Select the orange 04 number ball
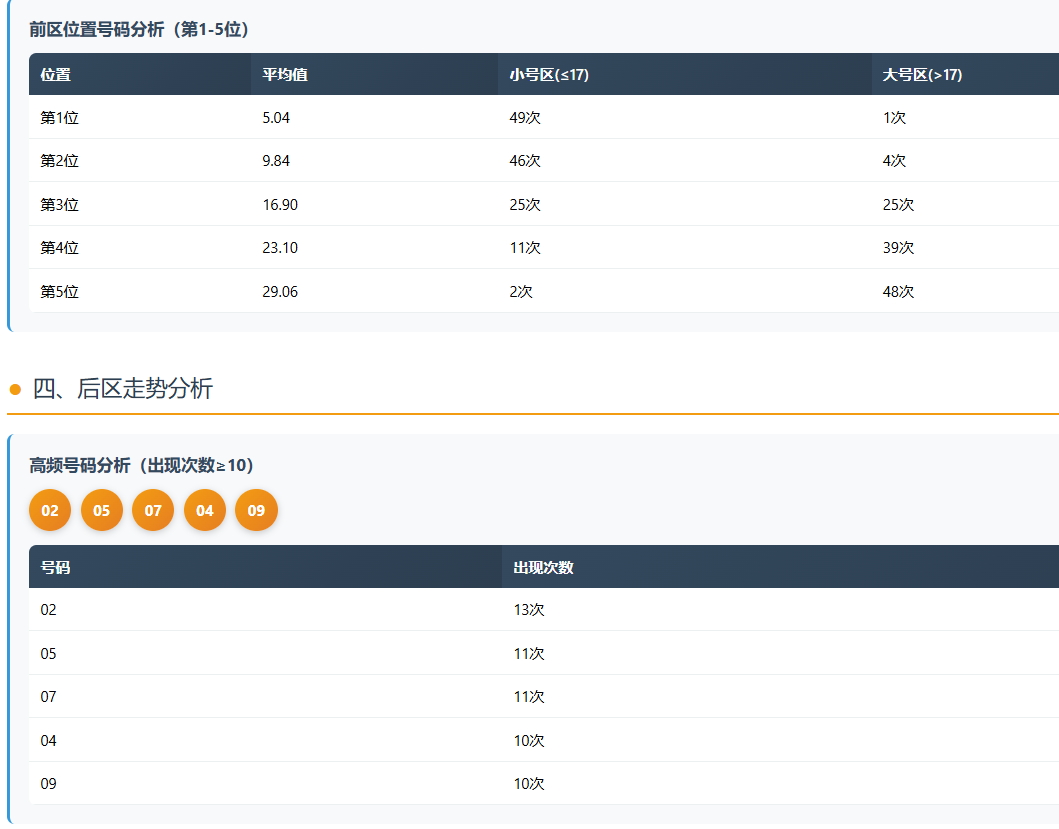Image resolution: width=1059 pixels, height=829 pixels. pos(205,510)
